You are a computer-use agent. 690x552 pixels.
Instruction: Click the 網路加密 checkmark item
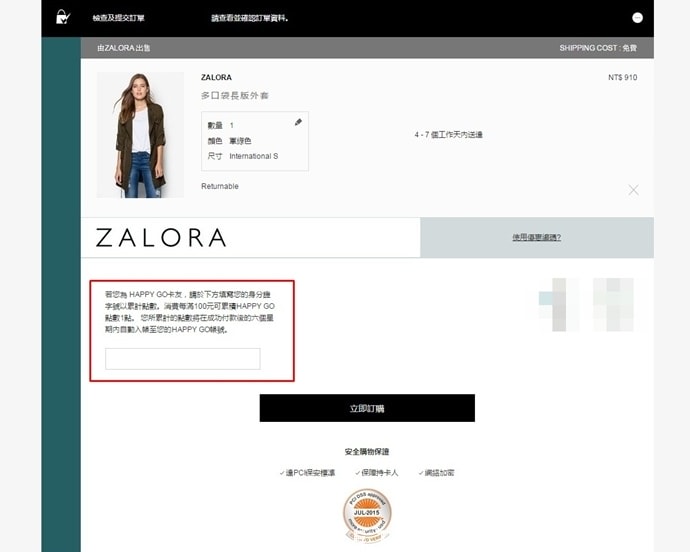pos(435,472)
